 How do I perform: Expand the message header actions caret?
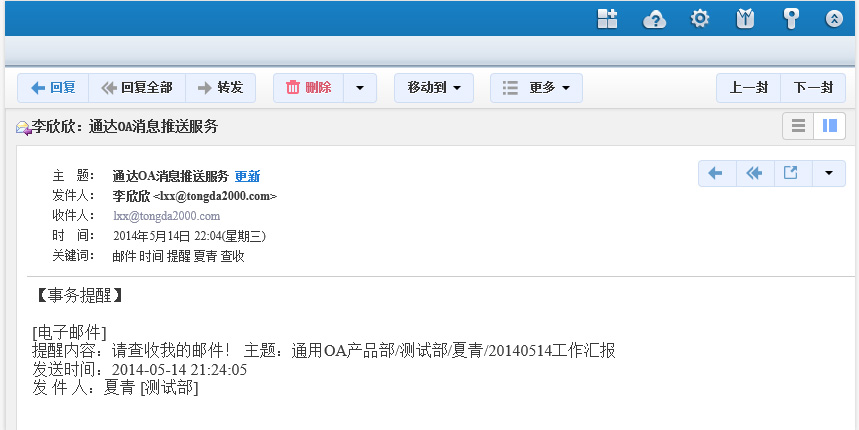(828, 173)
